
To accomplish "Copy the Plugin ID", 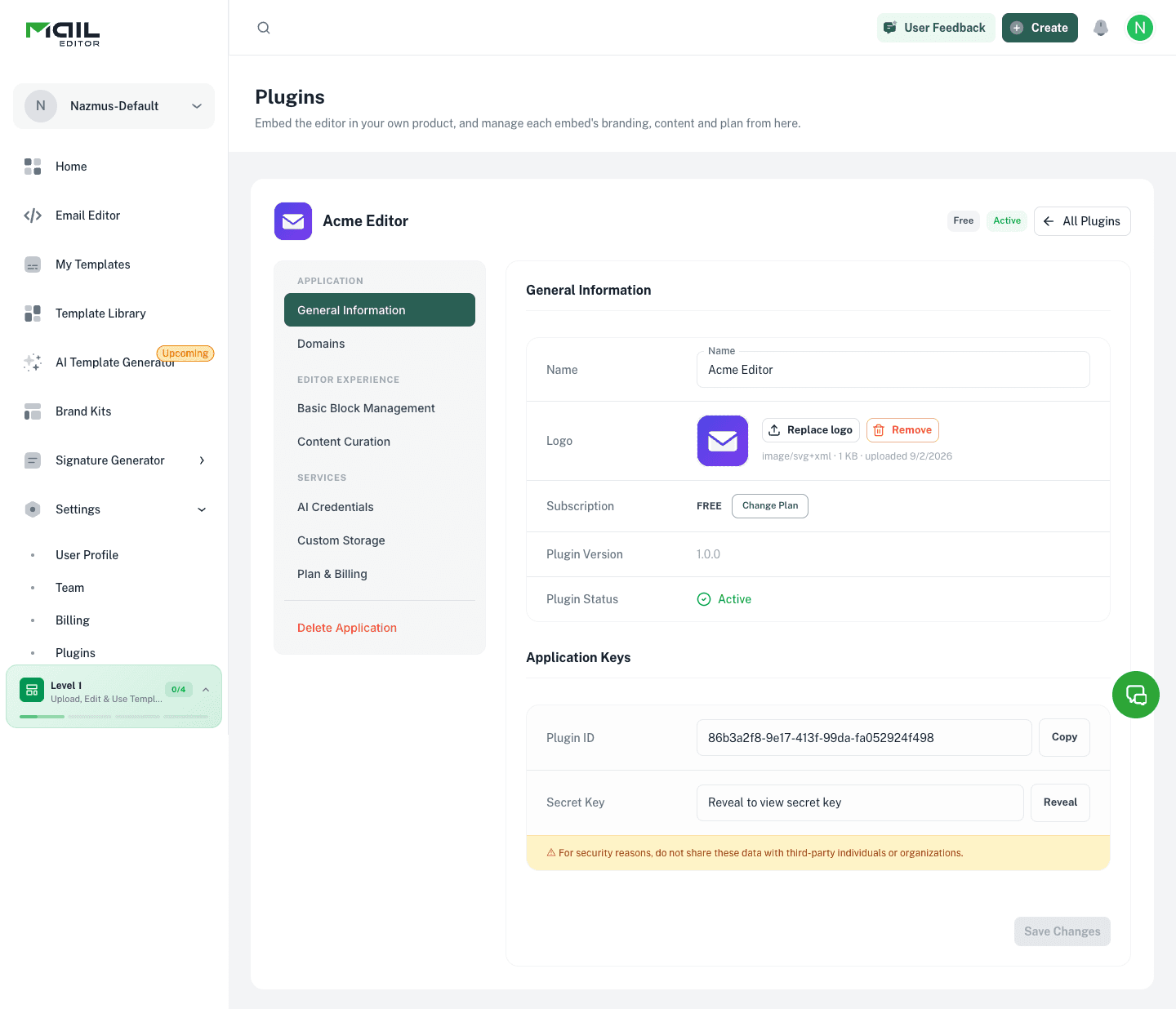I will pos(1064,737).
